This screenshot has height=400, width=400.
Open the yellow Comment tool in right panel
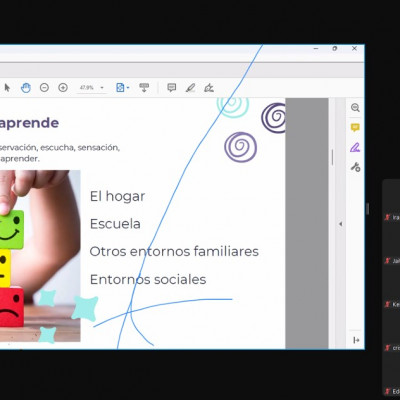[355, 127]
